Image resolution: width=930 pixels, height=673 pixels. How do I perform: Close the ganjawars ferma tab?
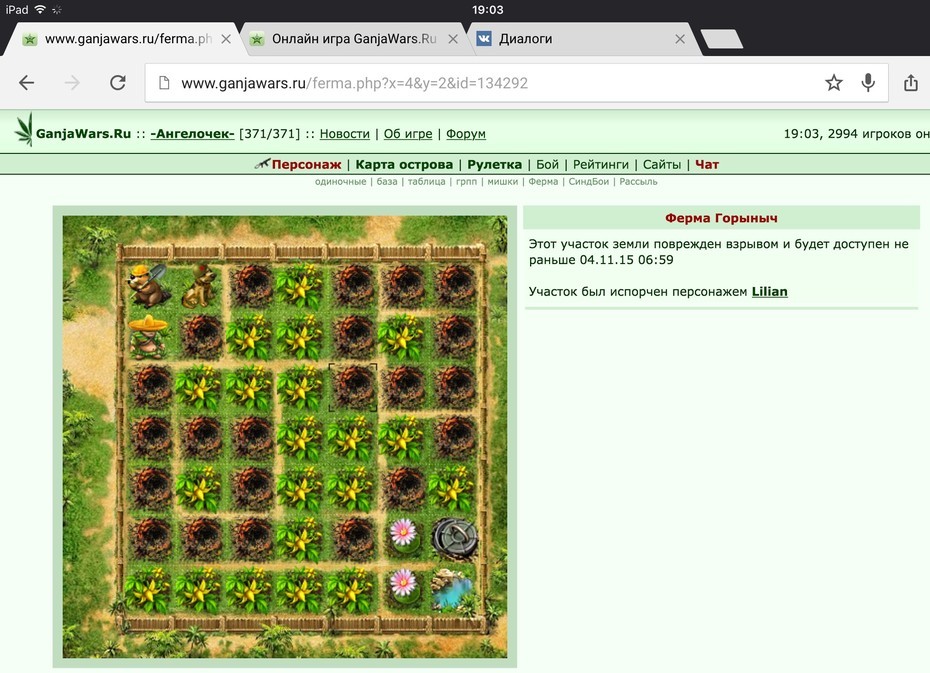(226, 39)
